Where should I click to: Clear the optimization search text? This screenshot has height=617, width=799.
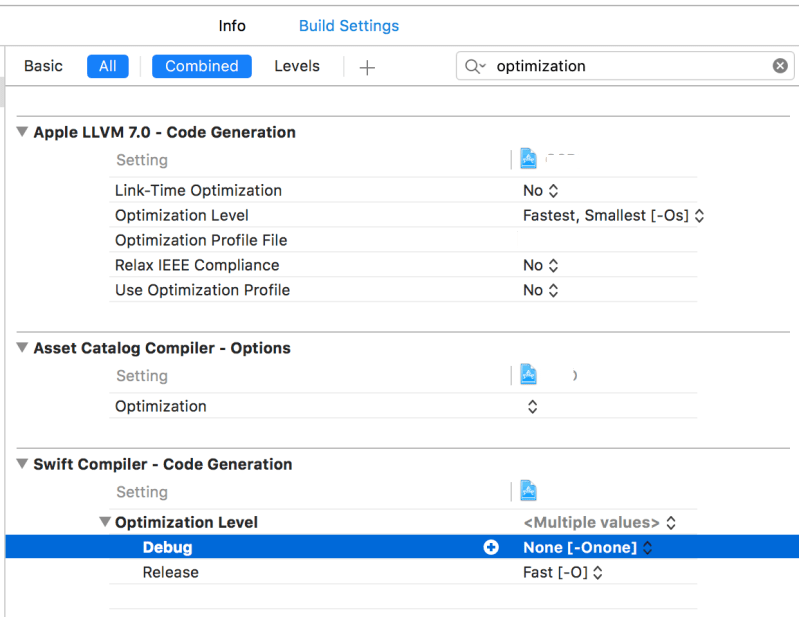pyautogui.click(x=780, y=66)
